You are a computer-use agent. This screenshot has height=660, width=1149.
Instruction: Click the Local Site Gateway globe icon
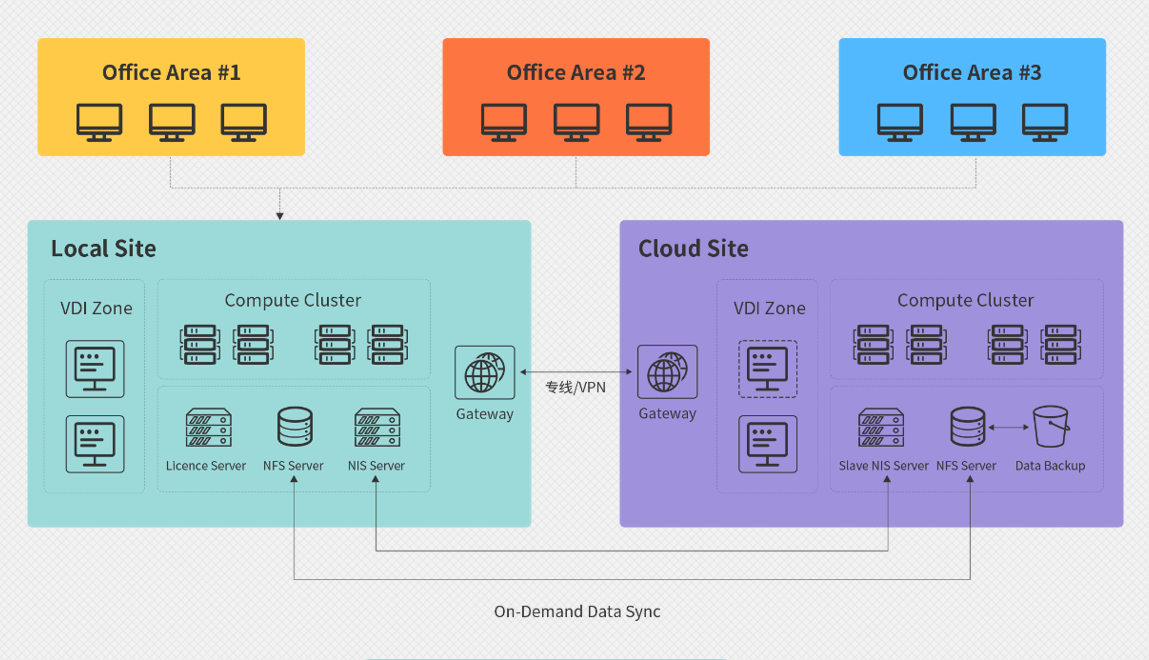484,372
